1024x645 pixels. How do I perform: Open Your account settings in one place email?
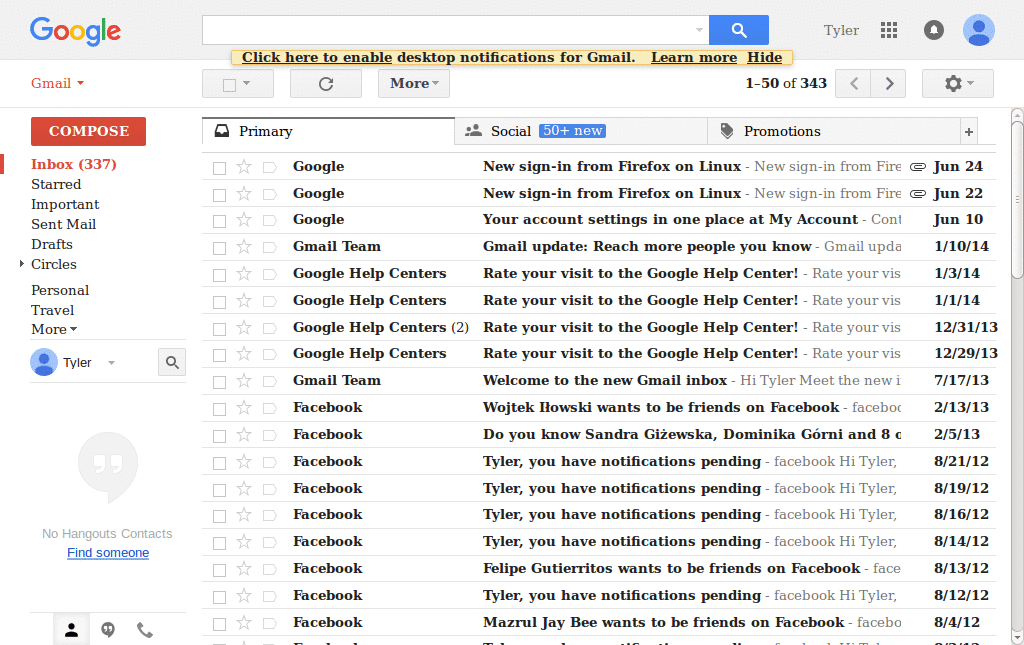[598, 220]
